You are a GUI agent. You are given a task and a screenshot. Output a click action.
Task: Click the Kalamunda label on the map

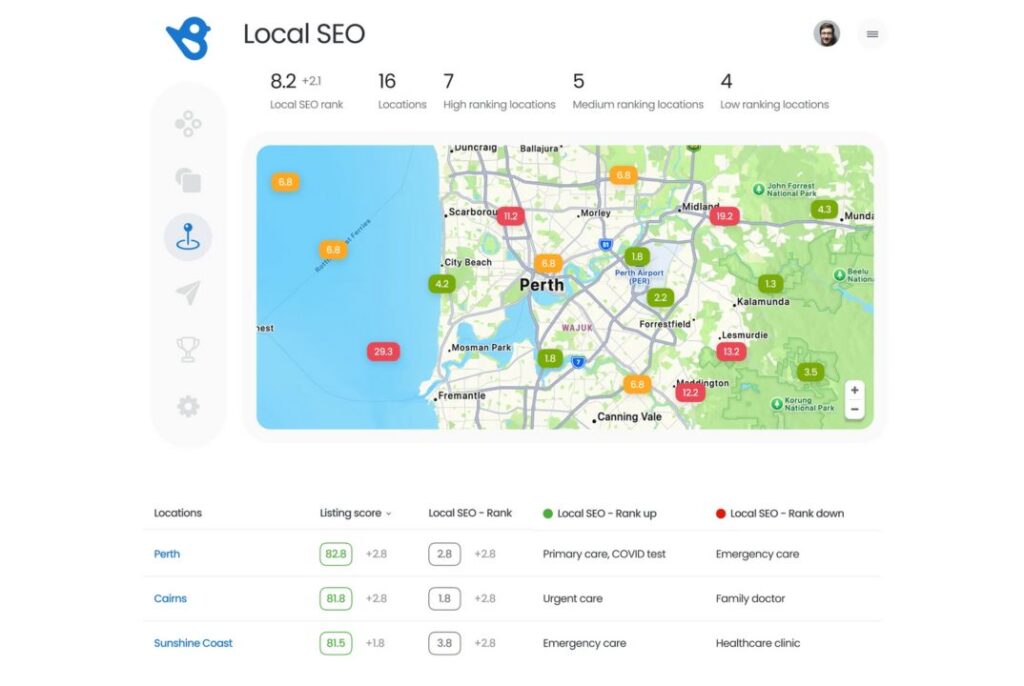pyautogui.click(x=763, y=302)
